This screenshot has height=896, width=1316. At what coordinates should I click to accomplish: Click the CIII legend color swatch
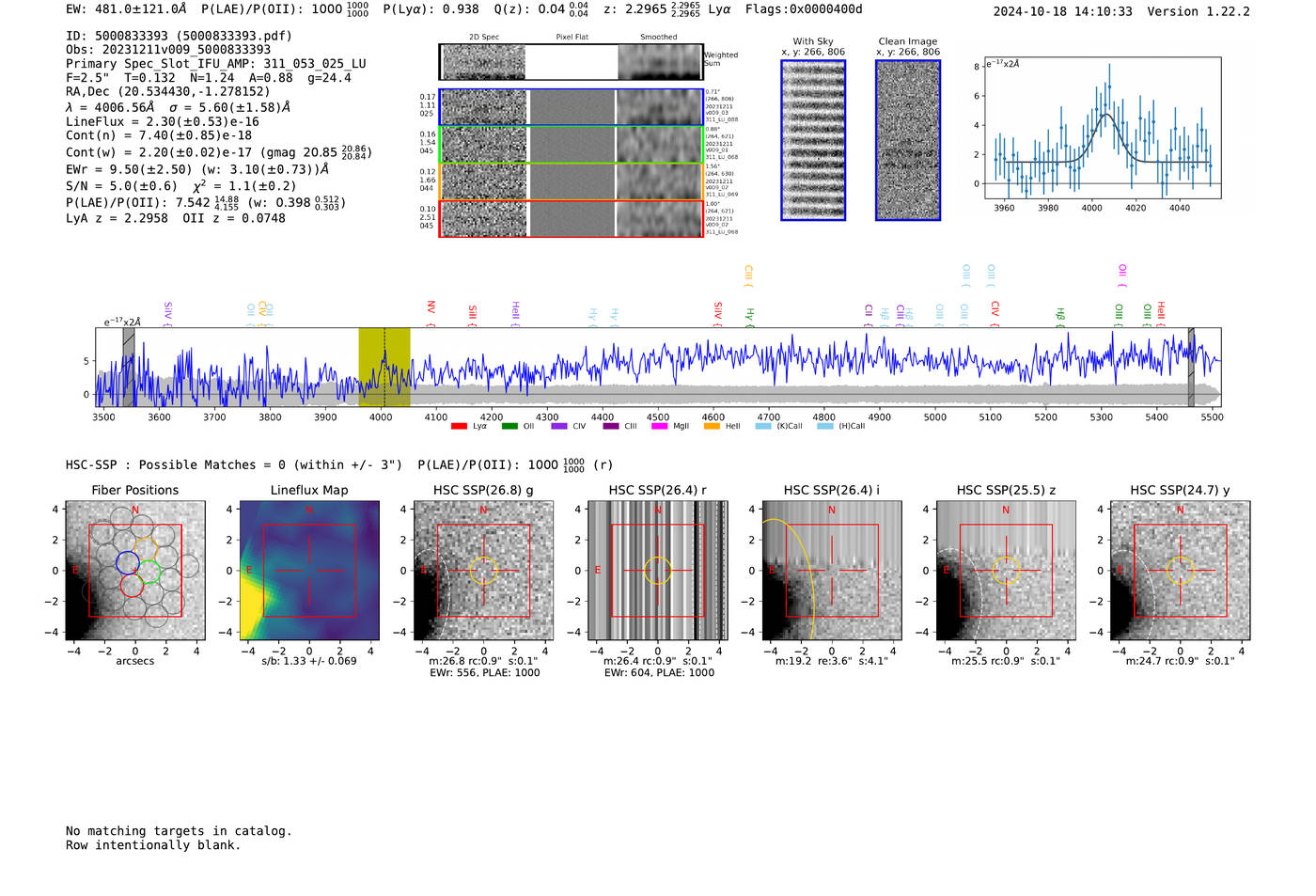[x=611, y=426]
